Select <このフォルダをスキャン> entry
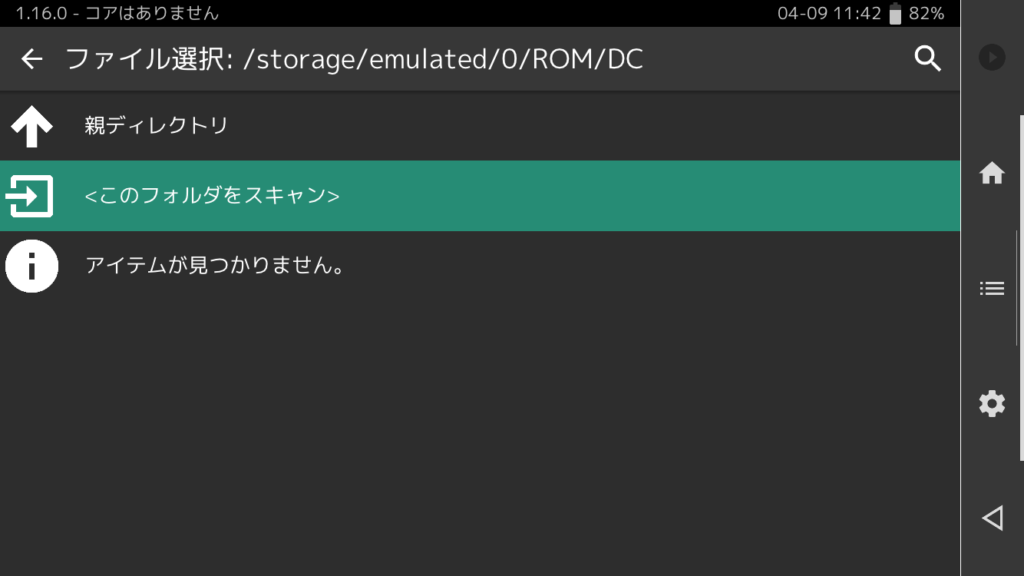Viewport: 1024px width, 576px height. pos(480,195)
